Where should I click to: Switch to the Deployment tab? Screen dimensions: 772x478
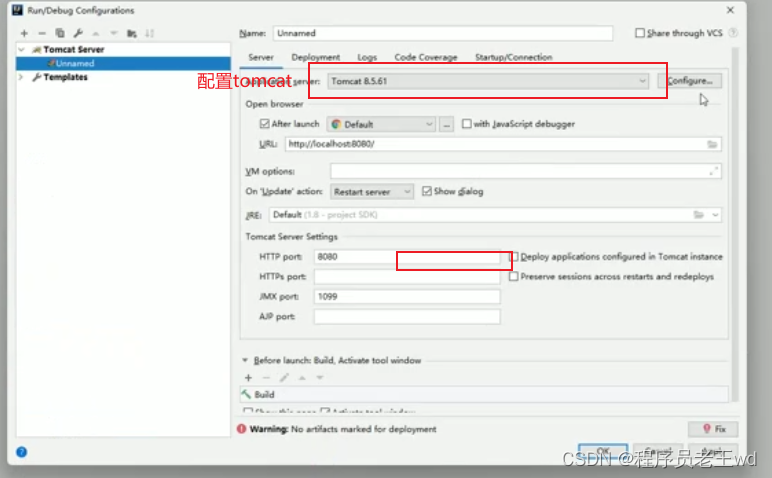pyautogui.click(x=316, y=57)
